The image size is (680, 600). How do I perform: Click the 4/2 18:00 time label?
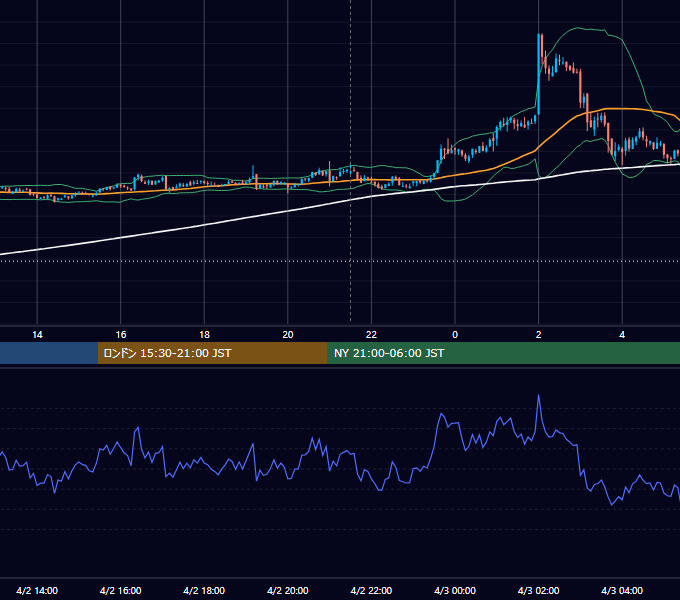[204, 590]
